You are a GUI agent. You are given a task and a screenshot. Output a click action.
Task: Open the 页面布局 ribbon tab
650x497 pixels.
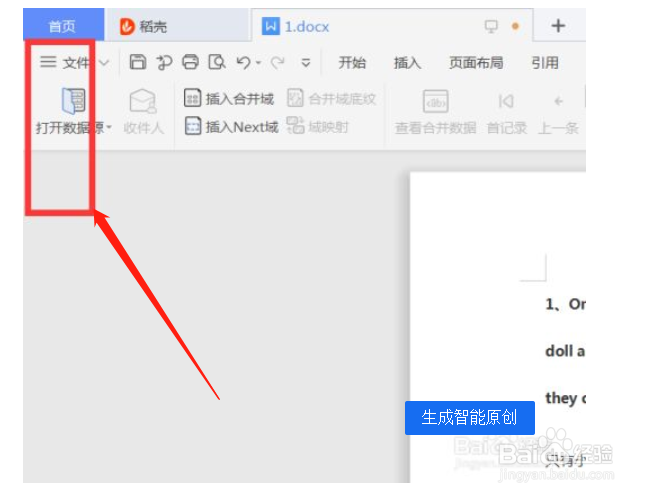[476, 63]
